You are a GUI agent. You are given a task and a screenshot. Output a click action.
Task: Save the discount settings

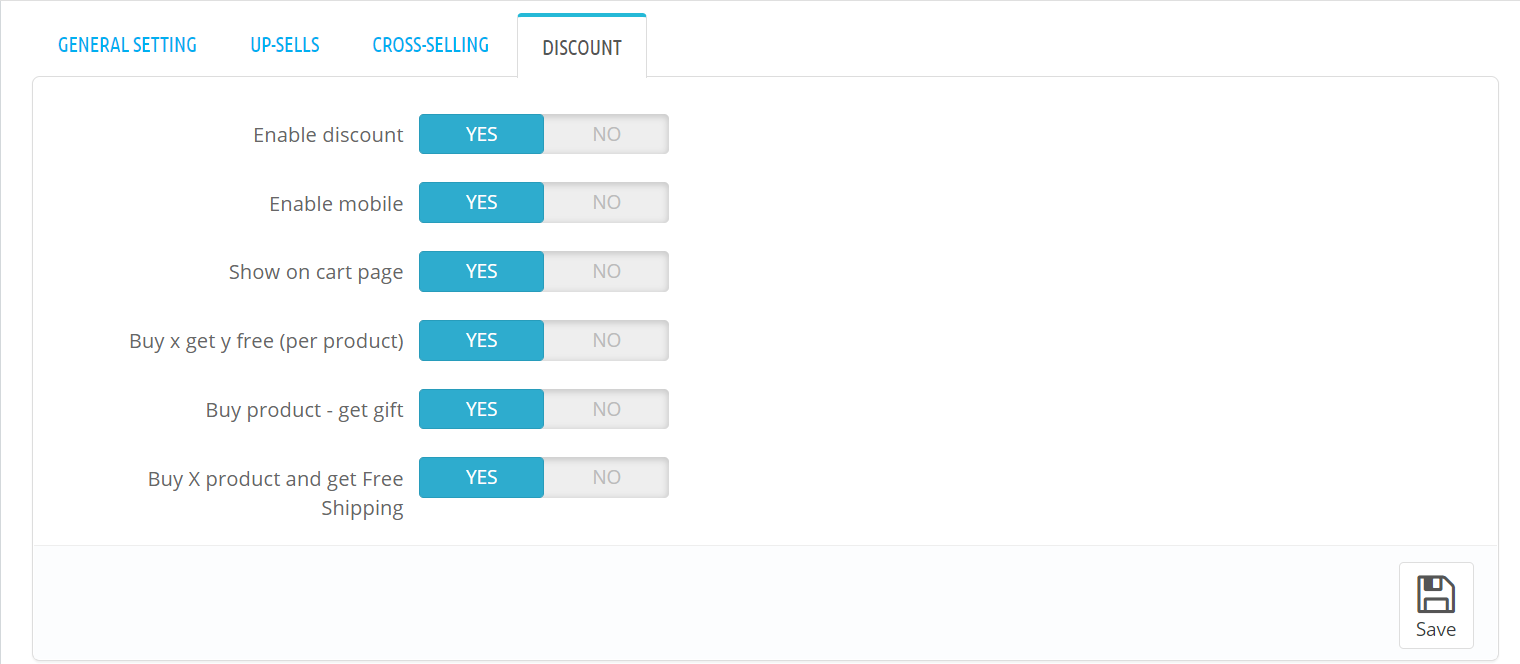[x=1436, y=605]
